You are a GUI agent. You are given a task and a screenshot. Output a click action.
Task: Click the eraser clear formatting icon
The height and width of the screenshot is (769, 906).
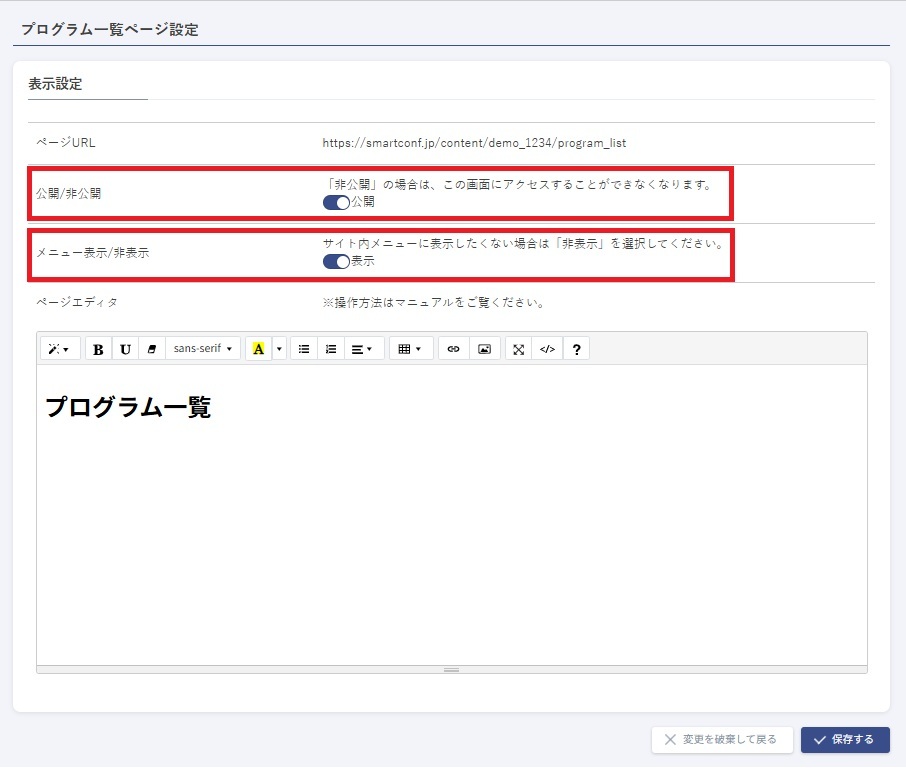[152, 349]
